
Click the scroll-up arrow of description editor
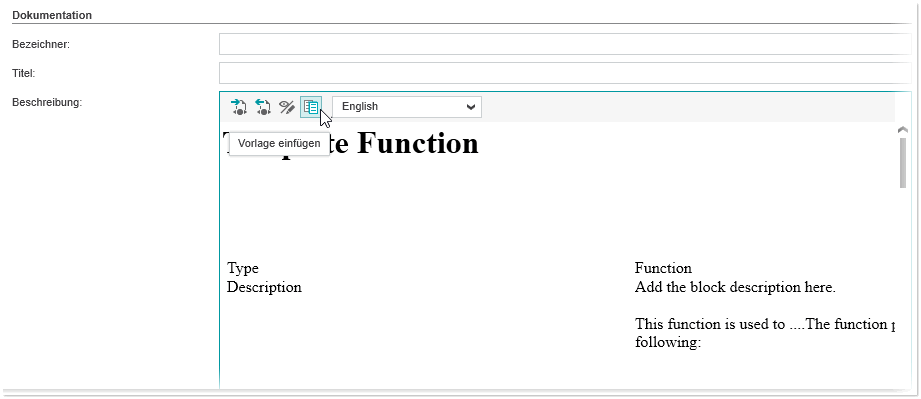click(x=902, y=130)
